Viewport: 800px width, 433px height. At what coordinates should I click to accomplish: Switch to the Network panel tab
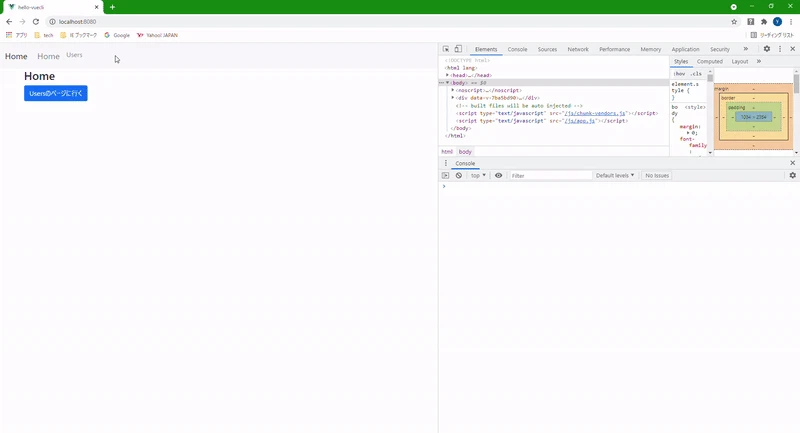(578, 49)
